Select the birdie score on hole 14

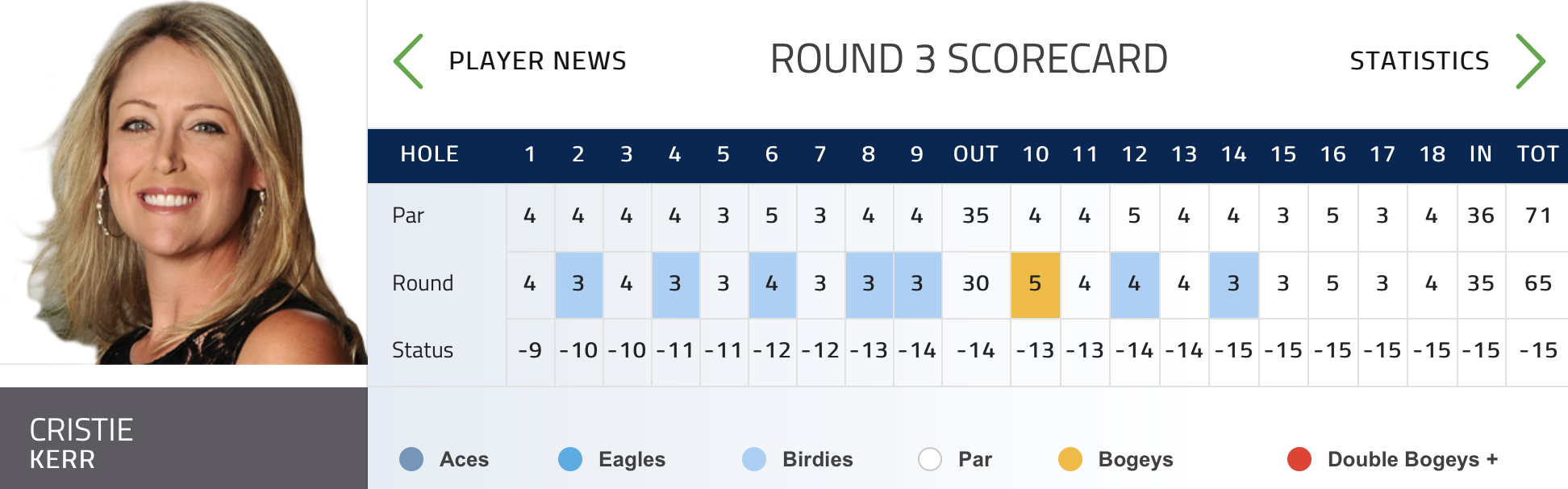pyautogui.click(x=1233, y=284)
